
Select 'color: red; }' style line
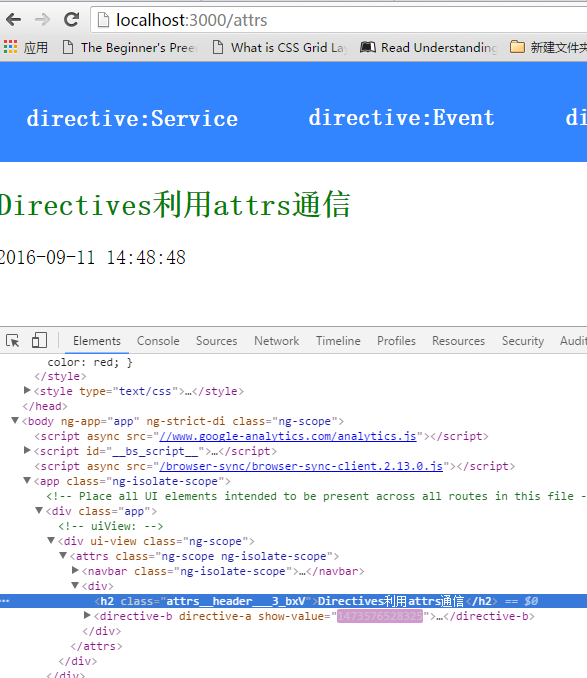[90, 362]
